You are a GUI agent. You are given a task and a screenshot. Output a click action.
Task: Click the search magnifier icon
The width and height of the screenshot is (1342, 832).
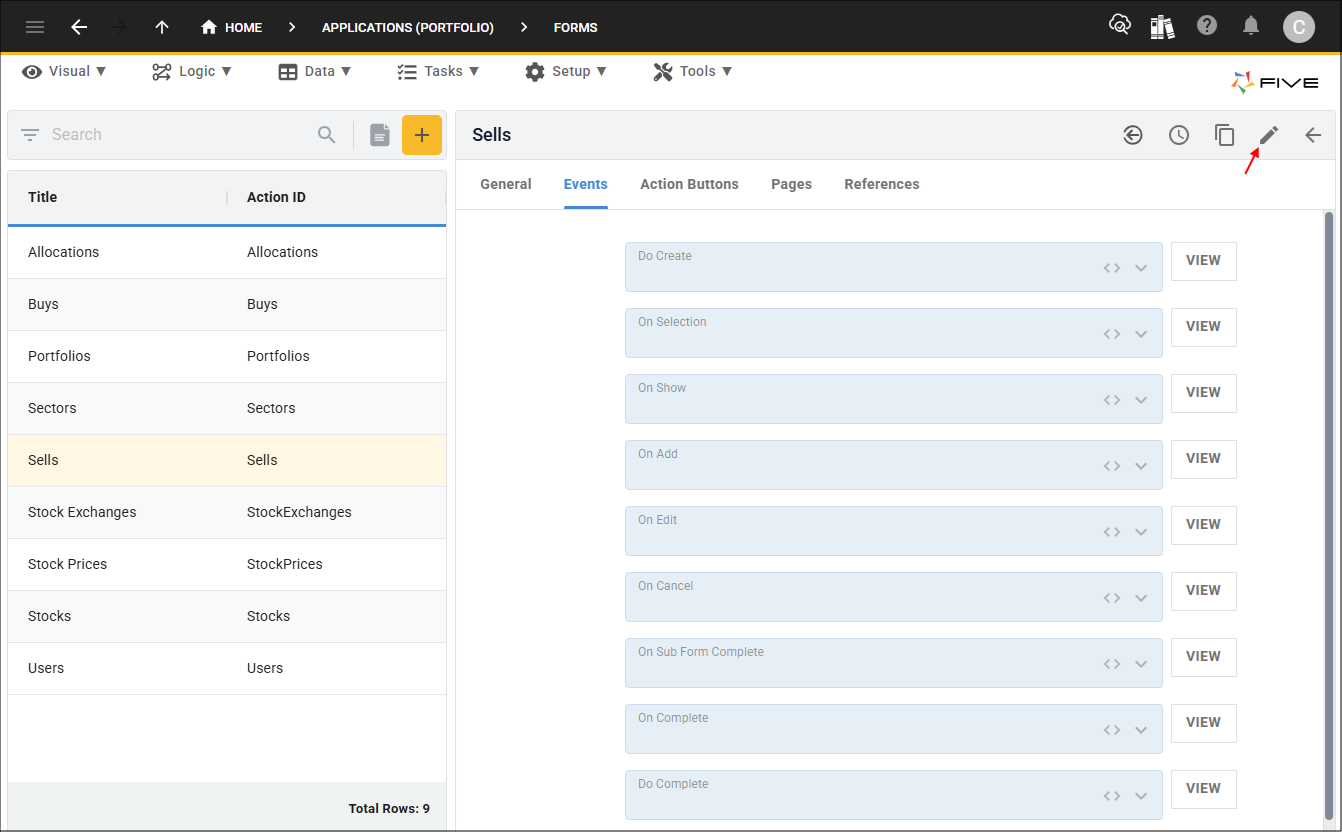point(327,135)
